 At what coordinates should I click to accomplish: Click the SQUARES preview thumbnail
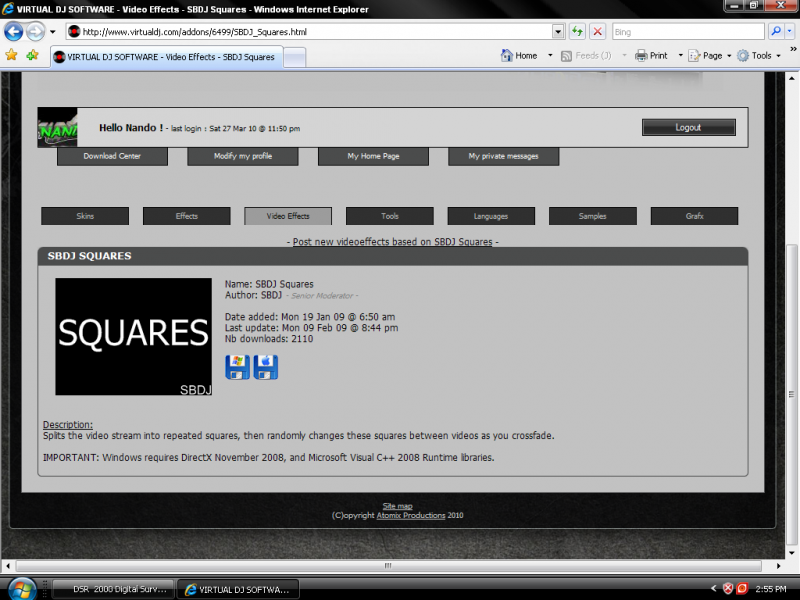tap(134, 337)
